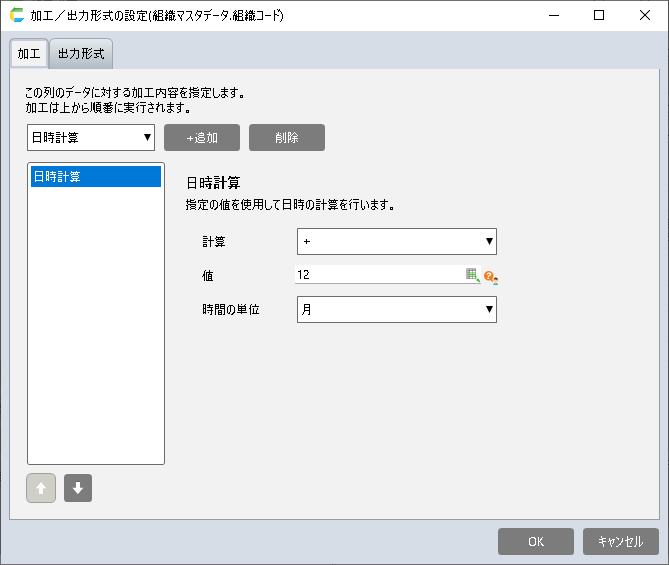Move the selected process up with the up arrow

pyautogui.click(x=41, y=488)
